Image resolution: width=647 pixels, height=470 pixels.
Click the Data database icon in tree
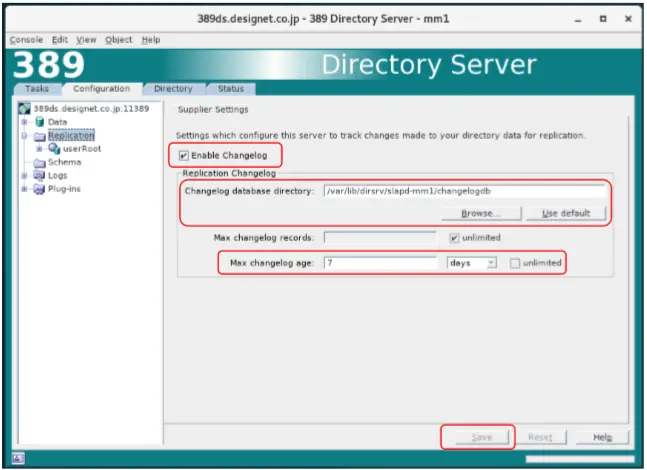(x=40, y=122)
